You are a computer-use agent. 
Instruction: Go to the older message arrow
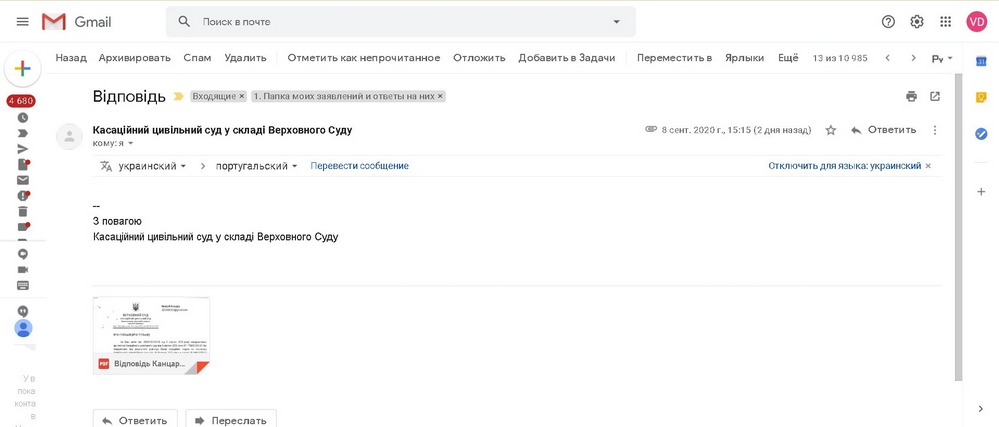913,58
